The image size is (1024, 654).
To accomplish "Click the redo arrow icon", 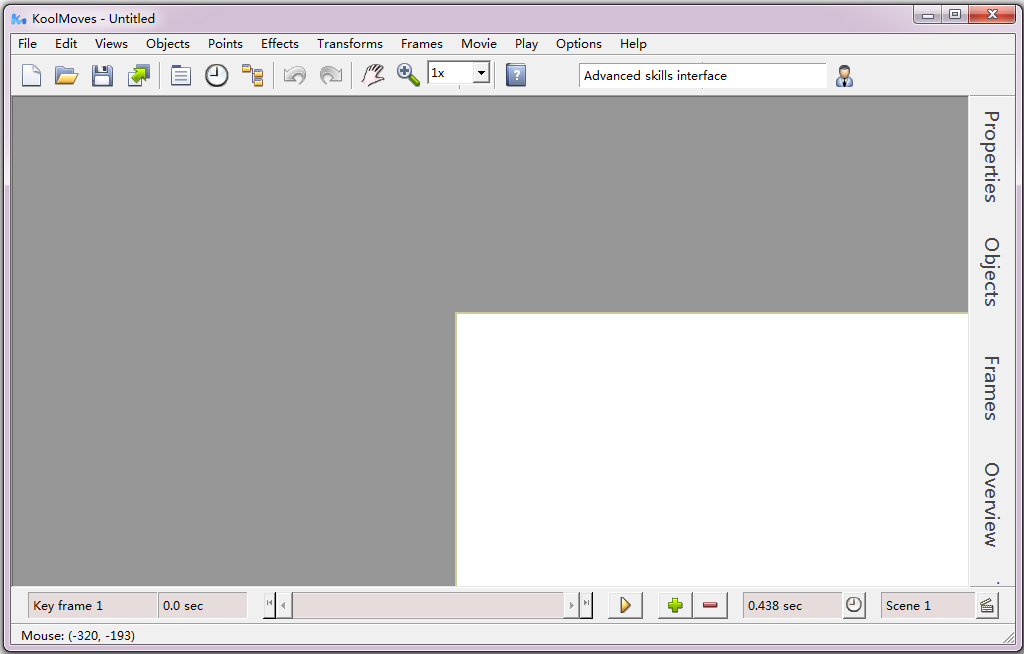I will pos(331,76).
